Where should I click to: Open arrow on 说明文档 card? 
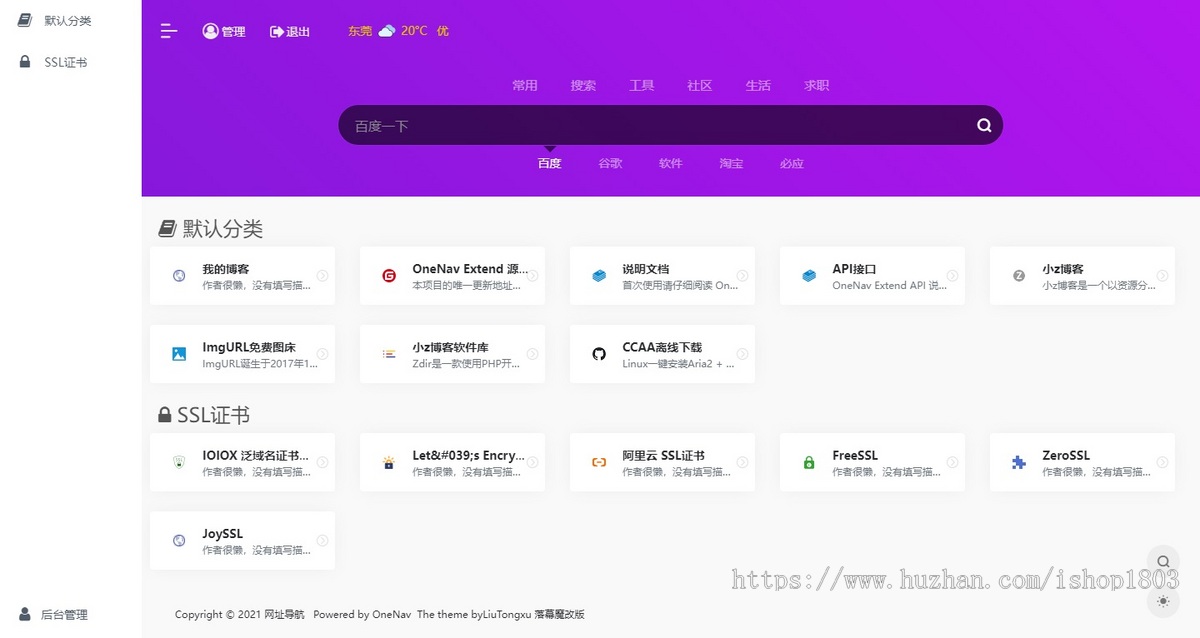point(742,276)
